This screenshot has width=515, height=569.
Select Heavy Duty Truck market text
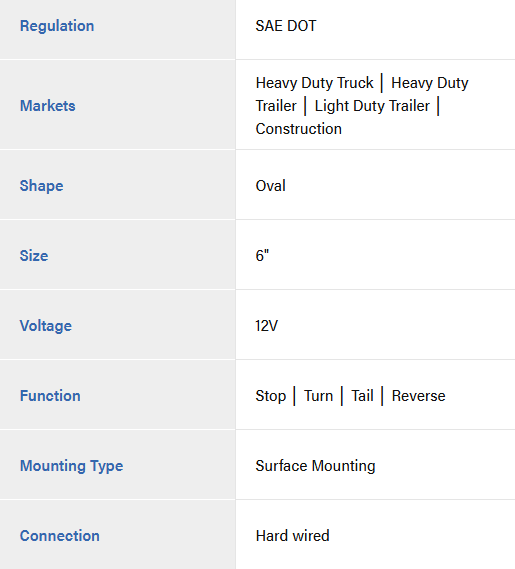click(x=314, y=83)
